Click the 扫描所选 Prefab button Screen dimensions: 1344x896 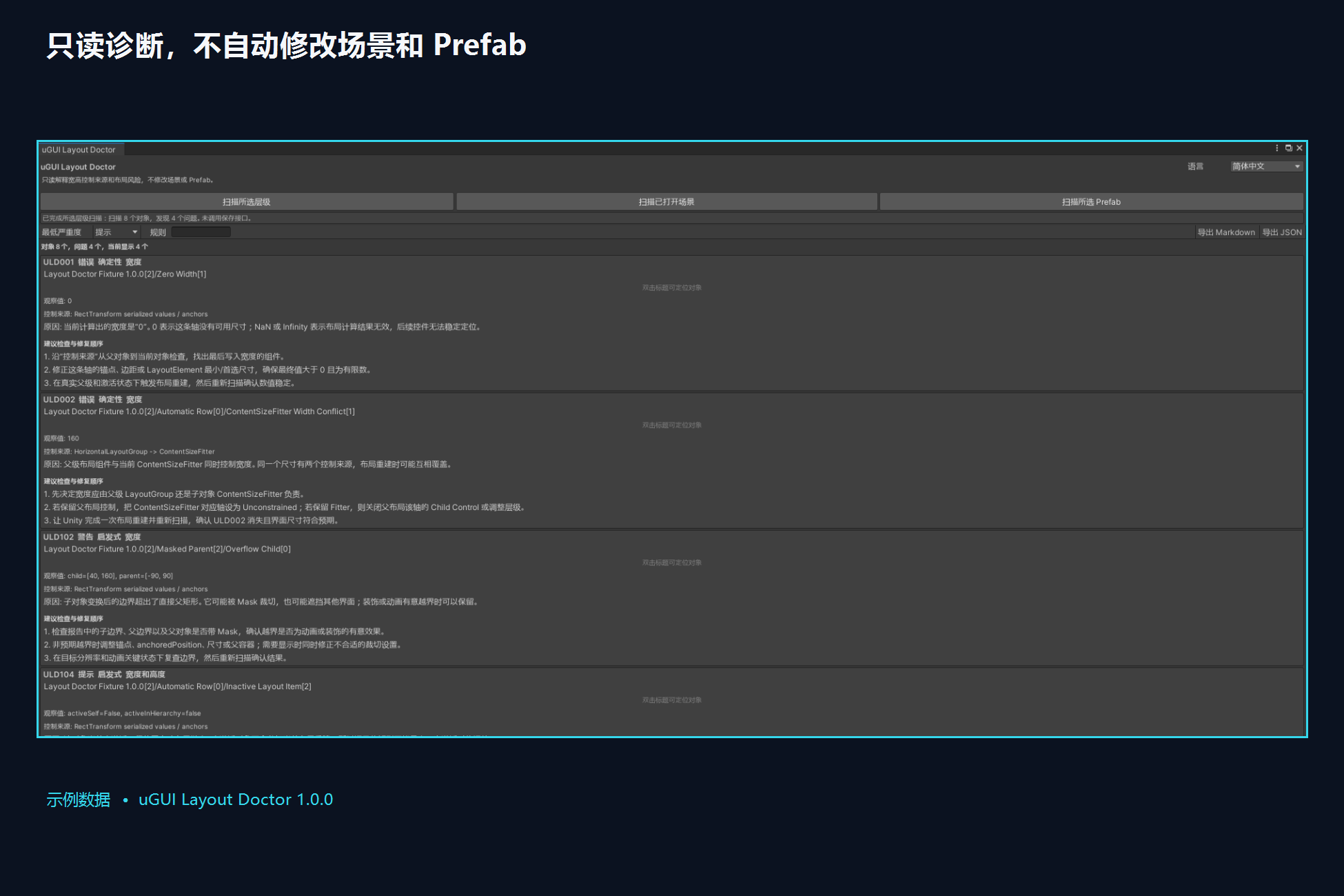(x=1091, y=202)
